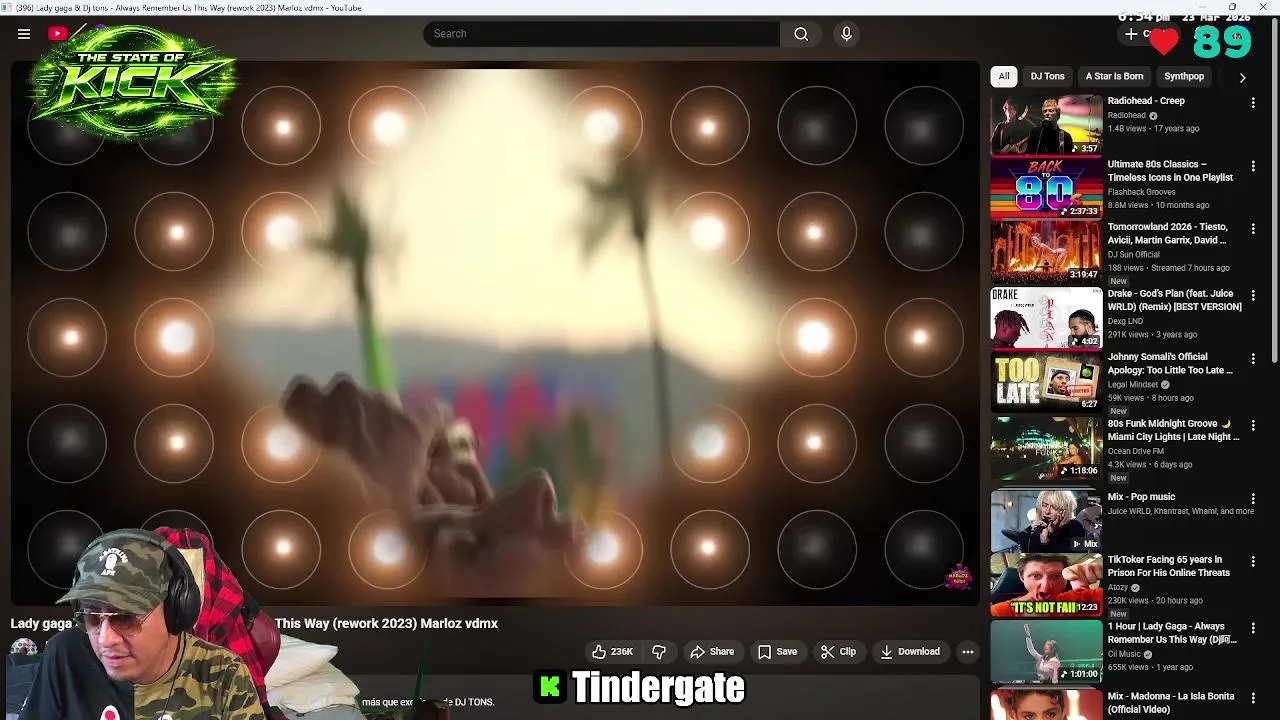Screen dimensions: 1280x720
Task: Open options for 1 Hour Lady Gaga video
Action: 1253,628
